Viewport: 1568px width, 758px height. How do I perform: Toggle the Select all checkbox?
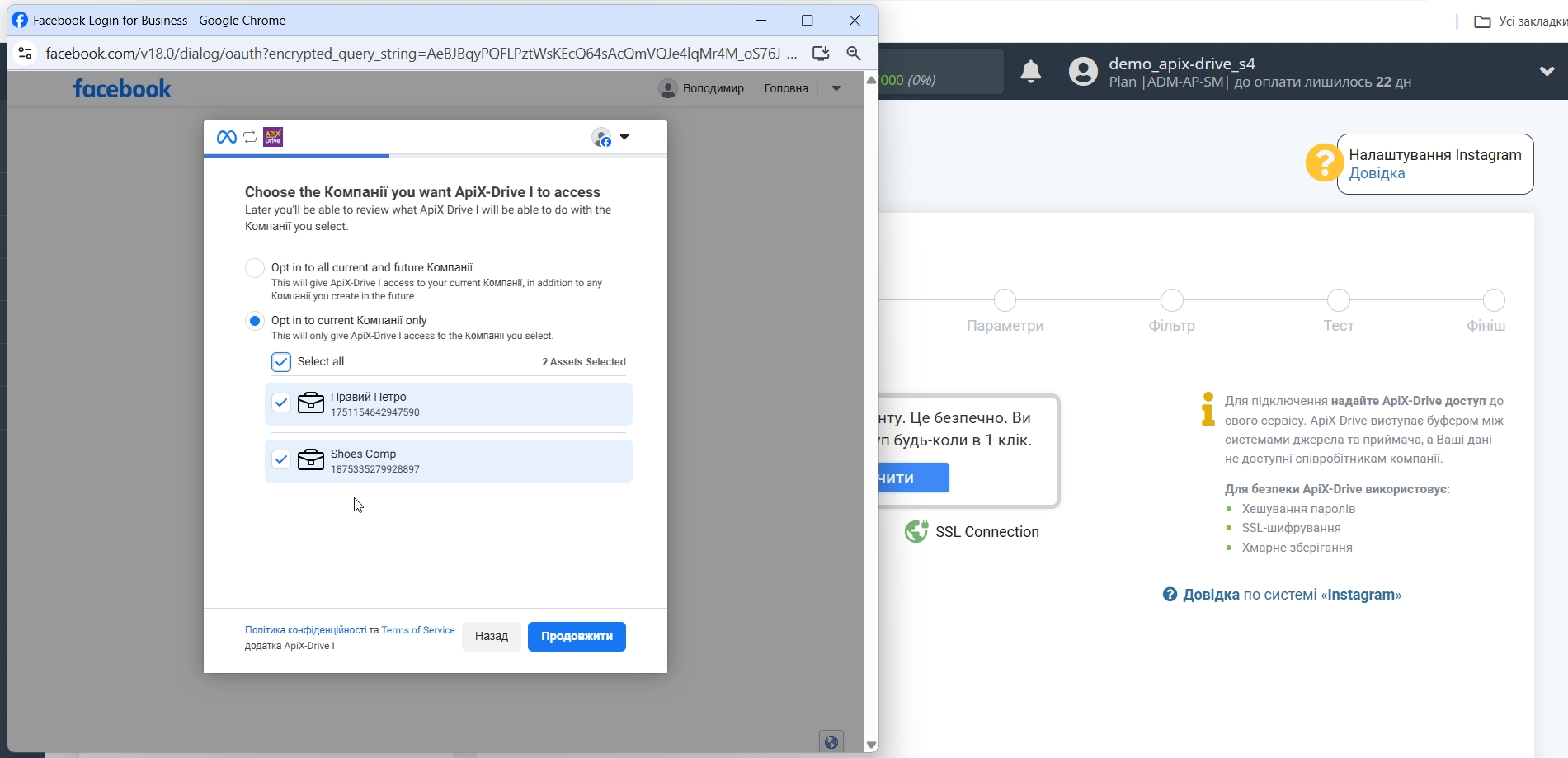pyautogui.click(x=281, y=362)
